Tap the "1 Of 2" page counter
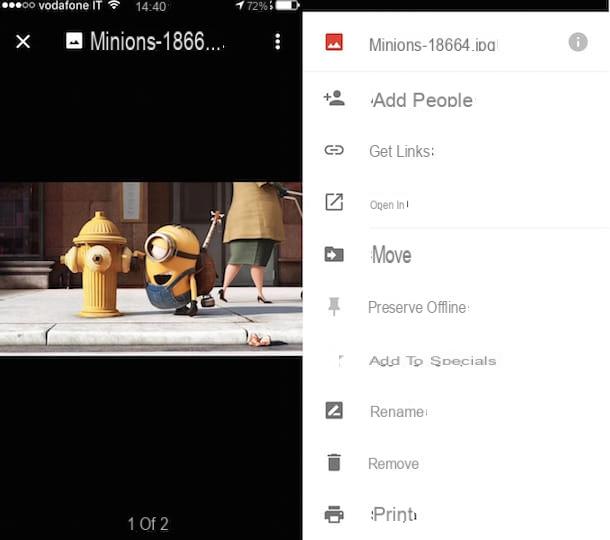Screen dimensions: 610x540 pos(148,524)
